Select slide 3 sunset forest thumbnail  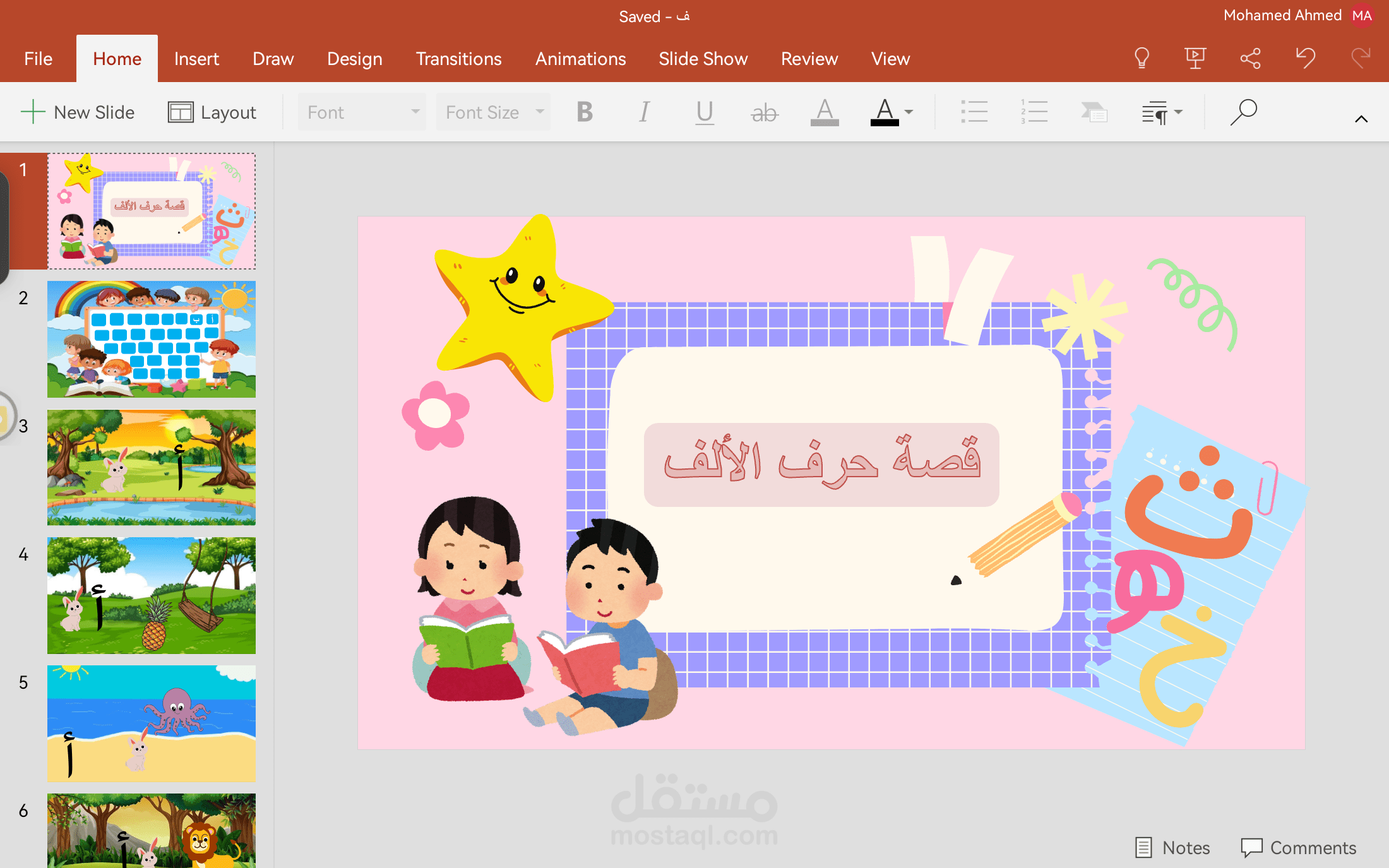coord(152,467)
